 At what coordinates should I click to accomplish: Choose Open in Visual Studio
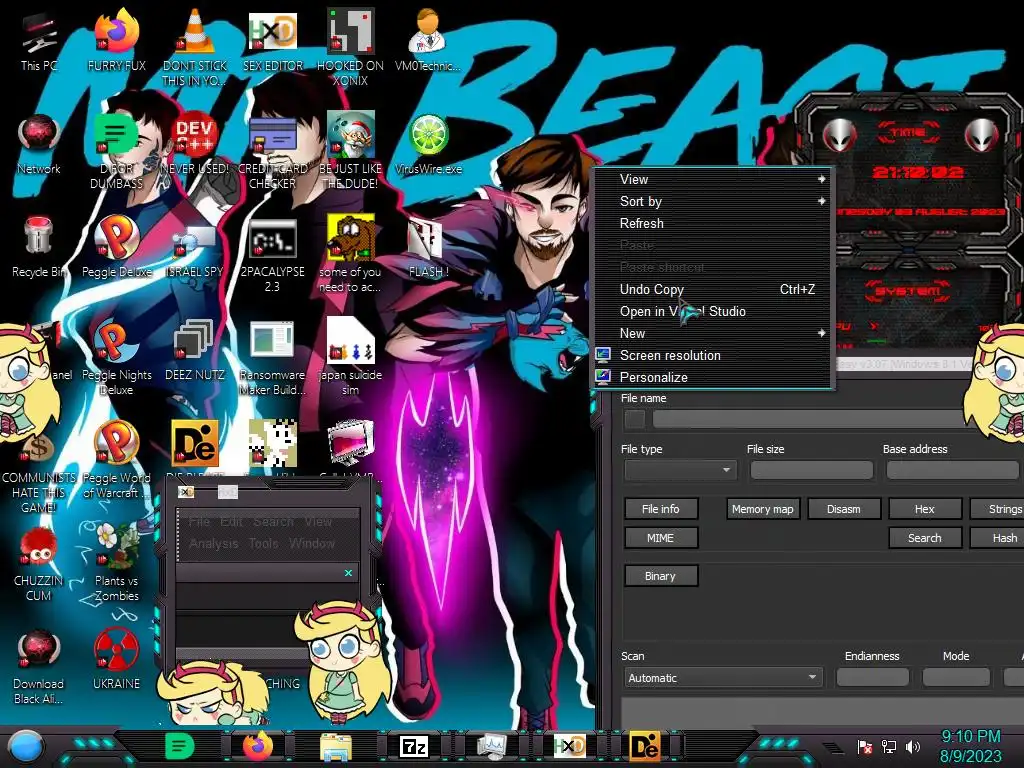tap(714, 312)
